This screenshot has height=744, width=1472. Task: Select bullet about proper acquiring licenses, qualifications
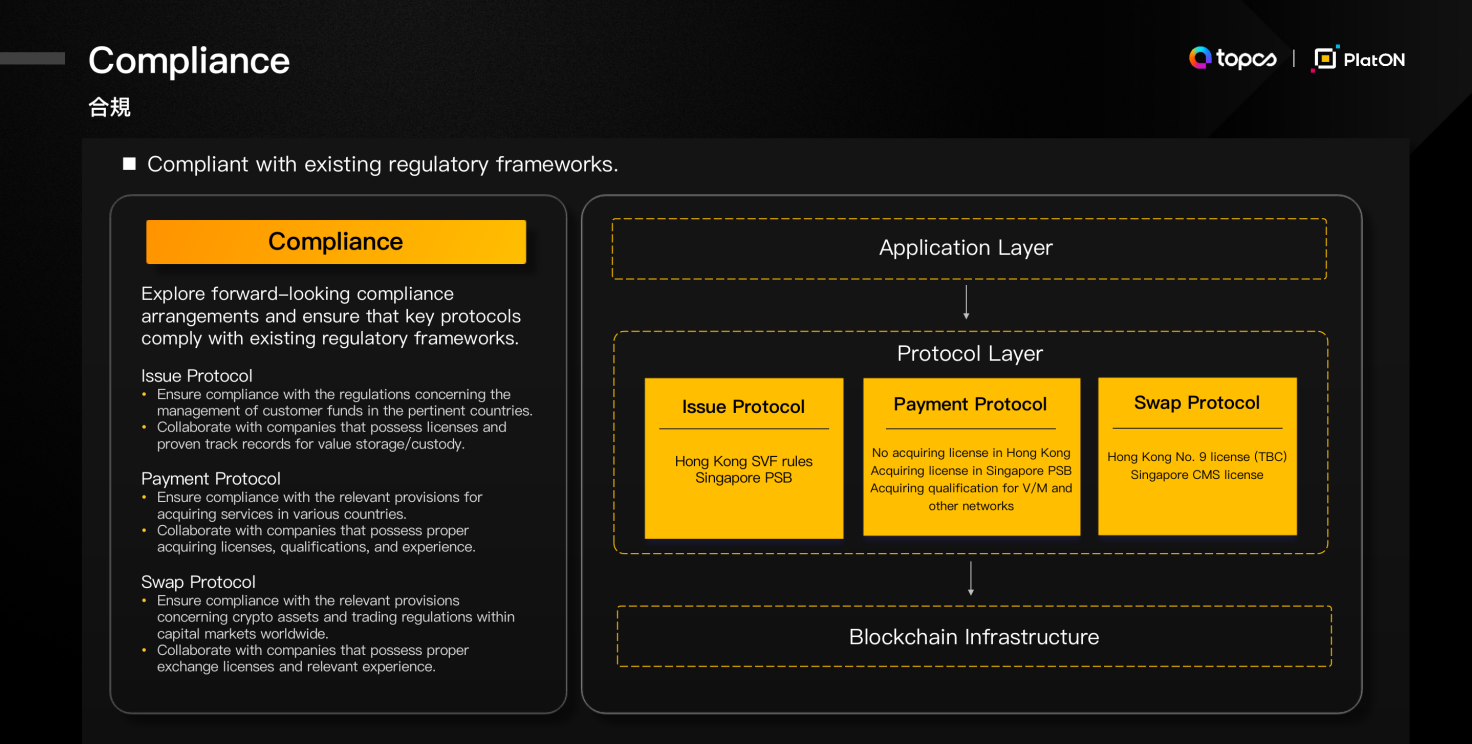[x=316, y=539]
